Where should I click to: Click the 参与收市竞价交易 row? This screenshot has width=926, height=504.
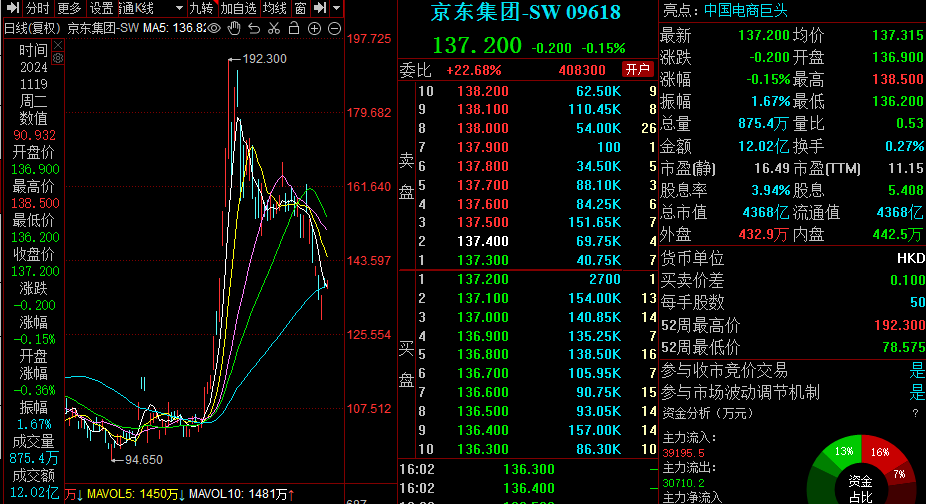(x=792, y=370)
